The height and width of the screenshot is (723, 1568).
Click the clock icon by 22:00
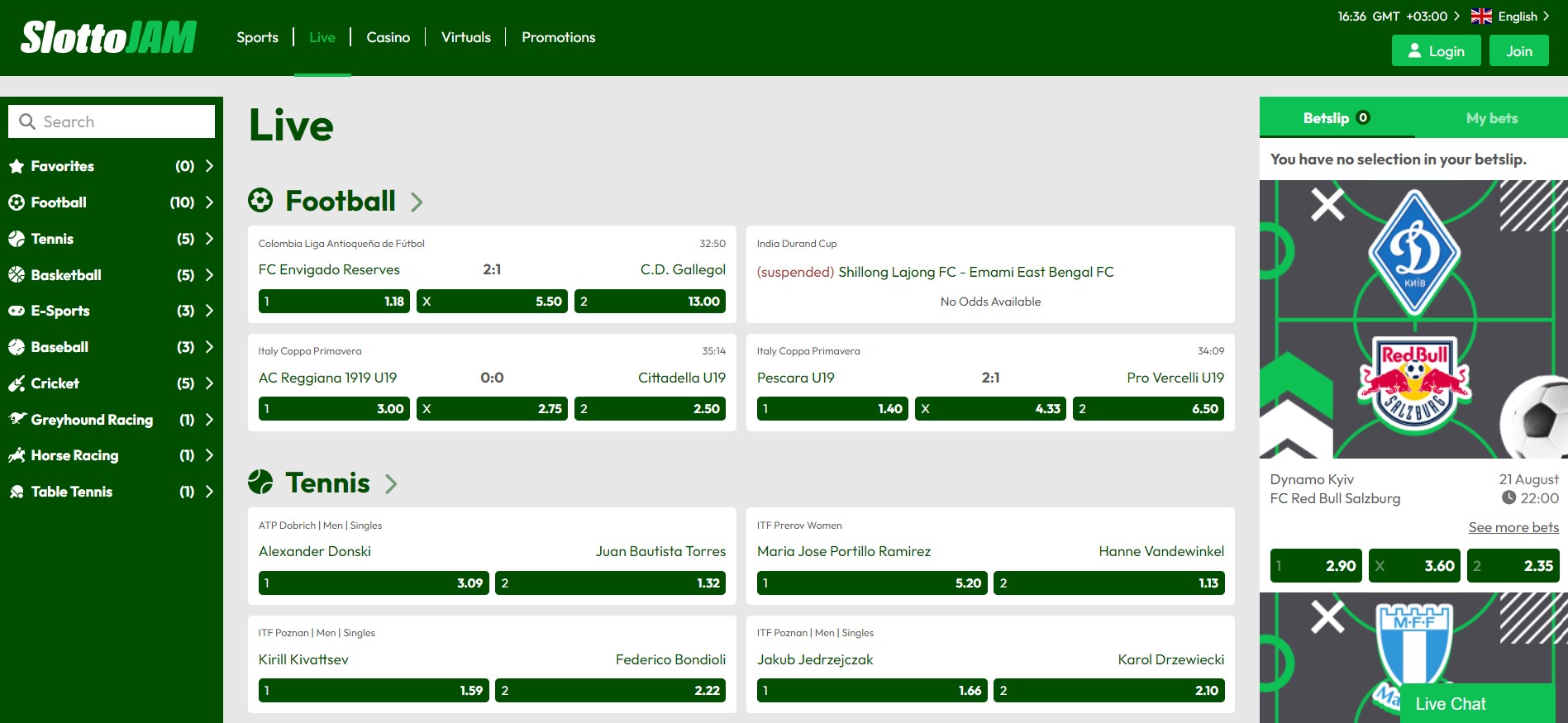click(1508, 497)
